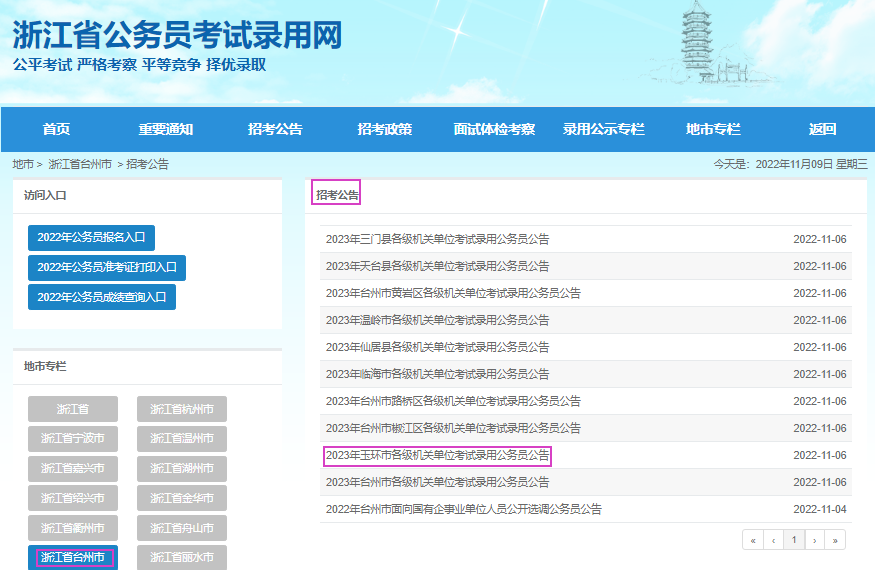Screen dimensions: 875x570
Task: Open 重要通知 in the navigation bar
Action: (x=165, y=129)
